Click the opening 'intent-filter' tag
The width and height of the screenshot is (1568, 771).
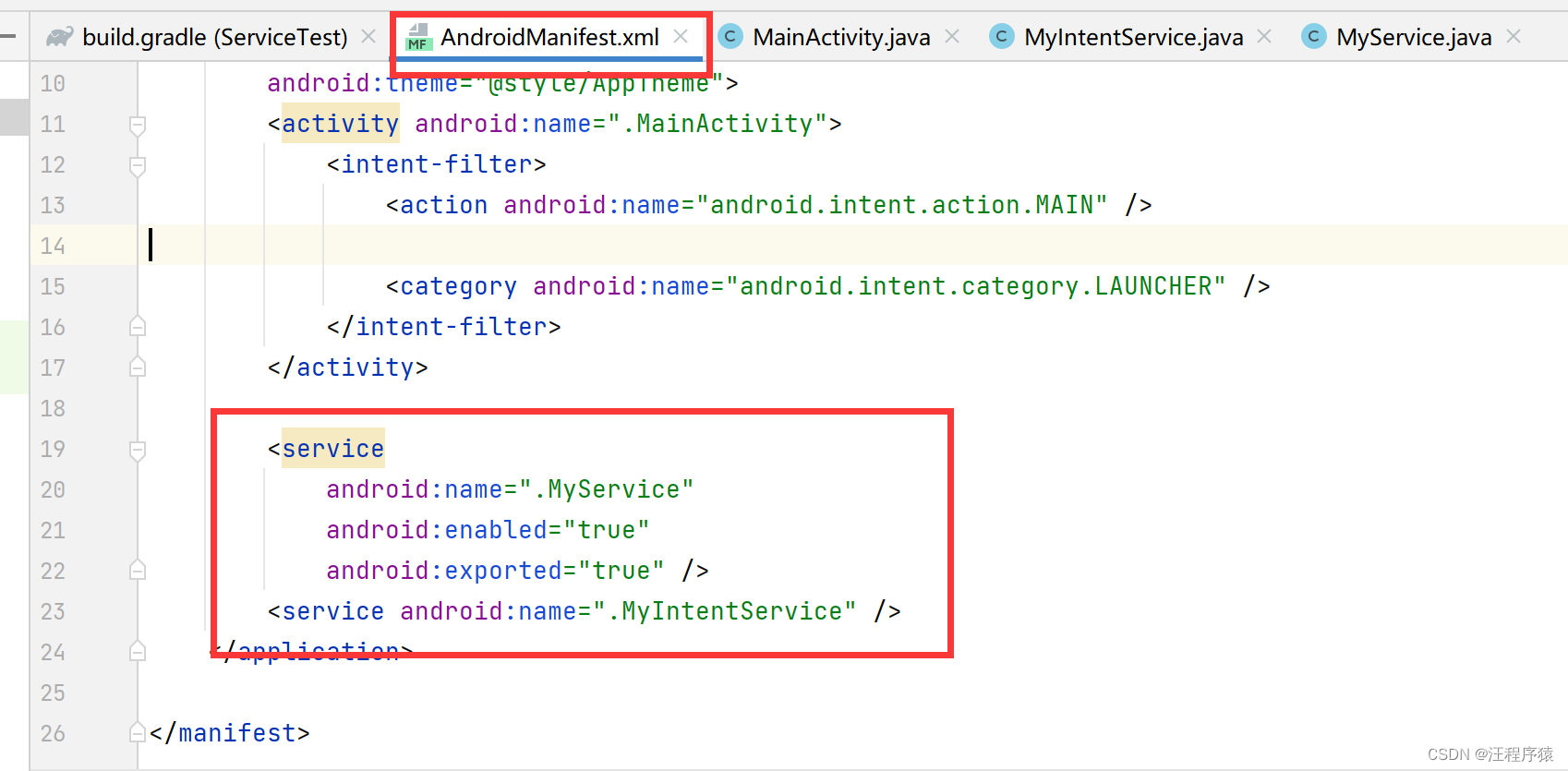point(436,164)
